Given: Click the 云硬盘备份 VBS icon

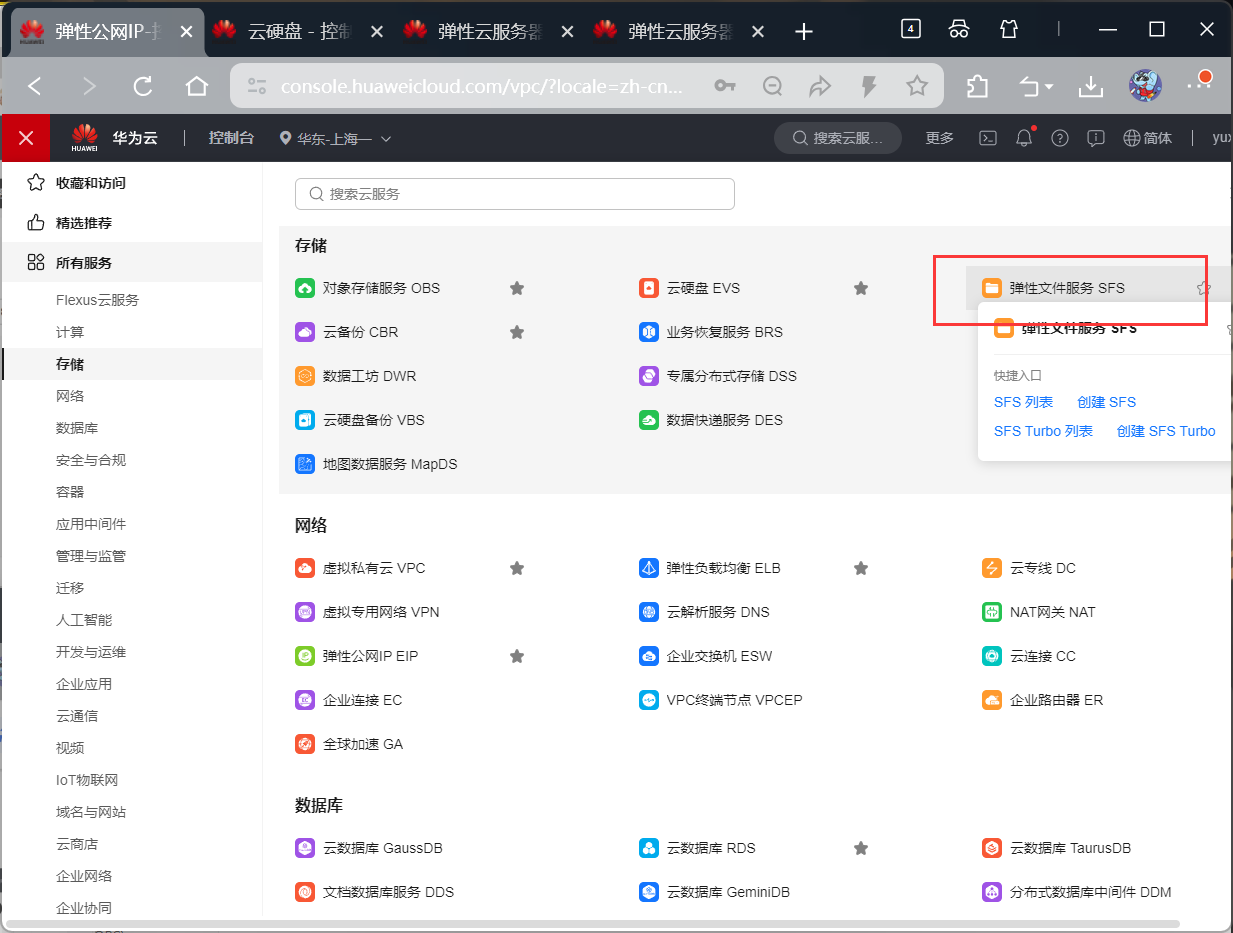Looking at the screenshot, I should point(305,420).
